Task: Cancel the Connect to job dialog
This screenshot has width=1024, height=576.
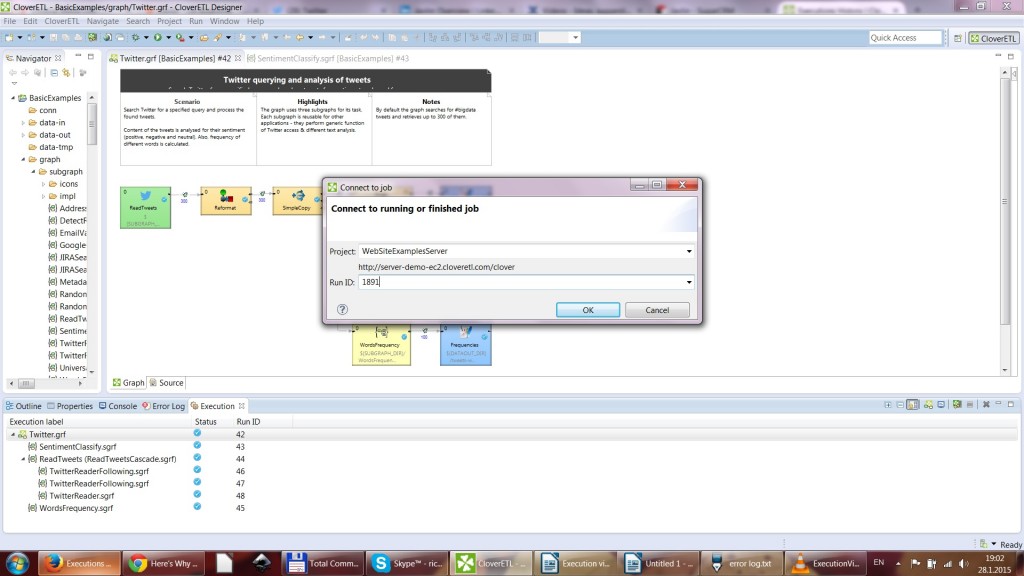Action: [x=656, y=309]
